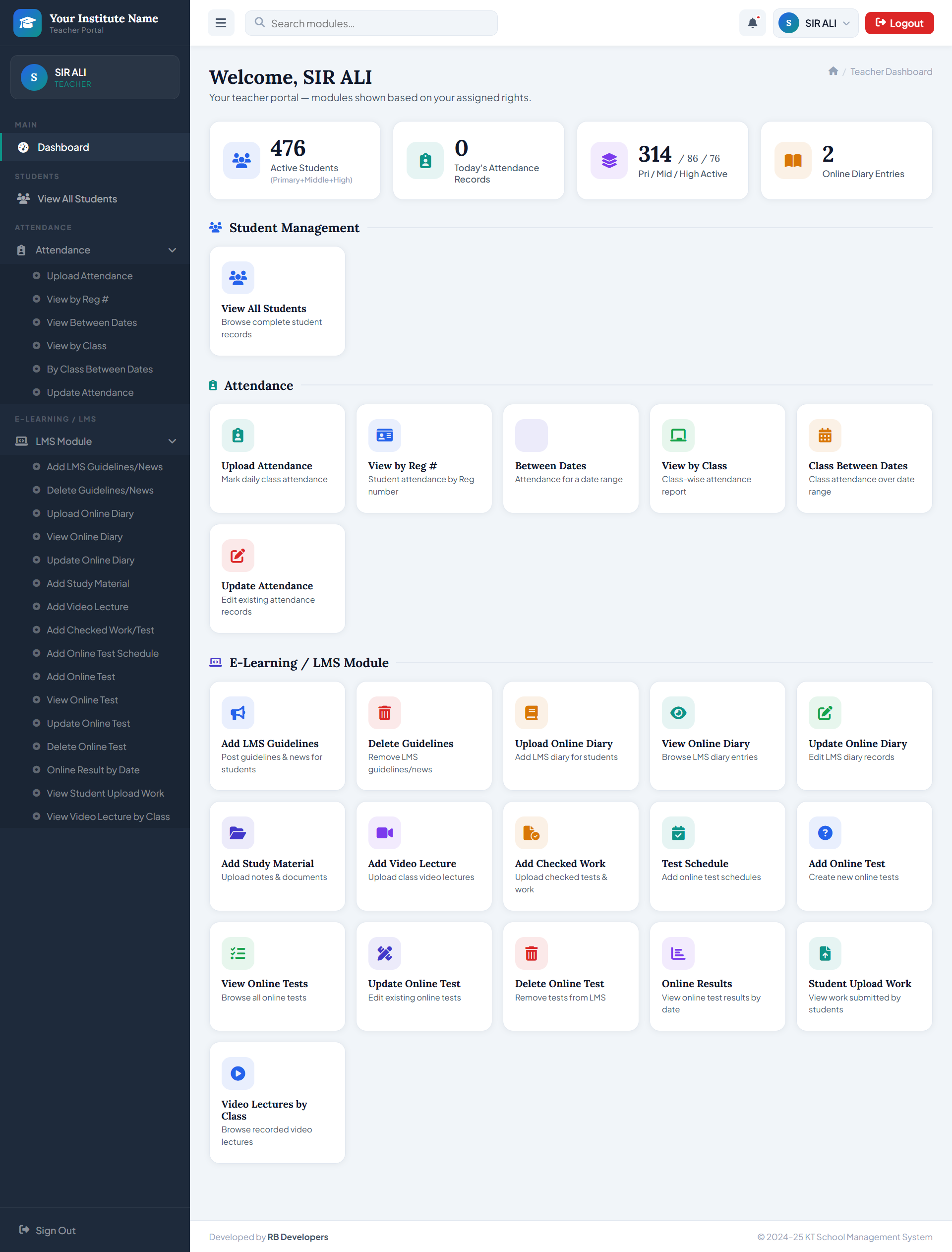Open Add Study Material sidebar item
This screenshot has height=1252, width=952.
click(95, 584)
